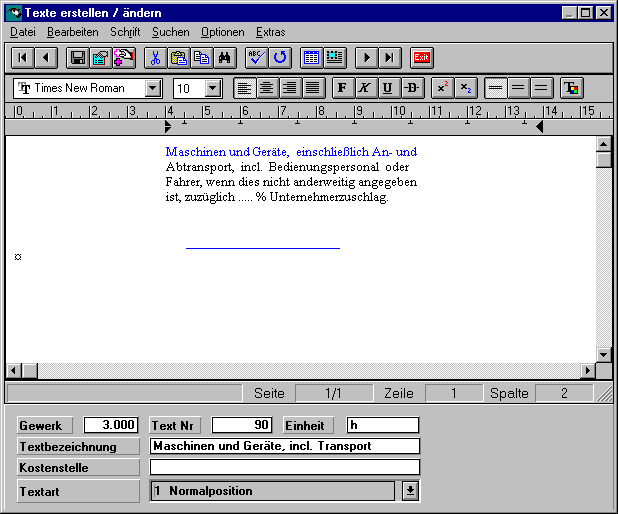Expand the Textart Normalposition dropdown
Image resolution: width=618 pixels, height=514 pixels.
[x=410, y=491]
